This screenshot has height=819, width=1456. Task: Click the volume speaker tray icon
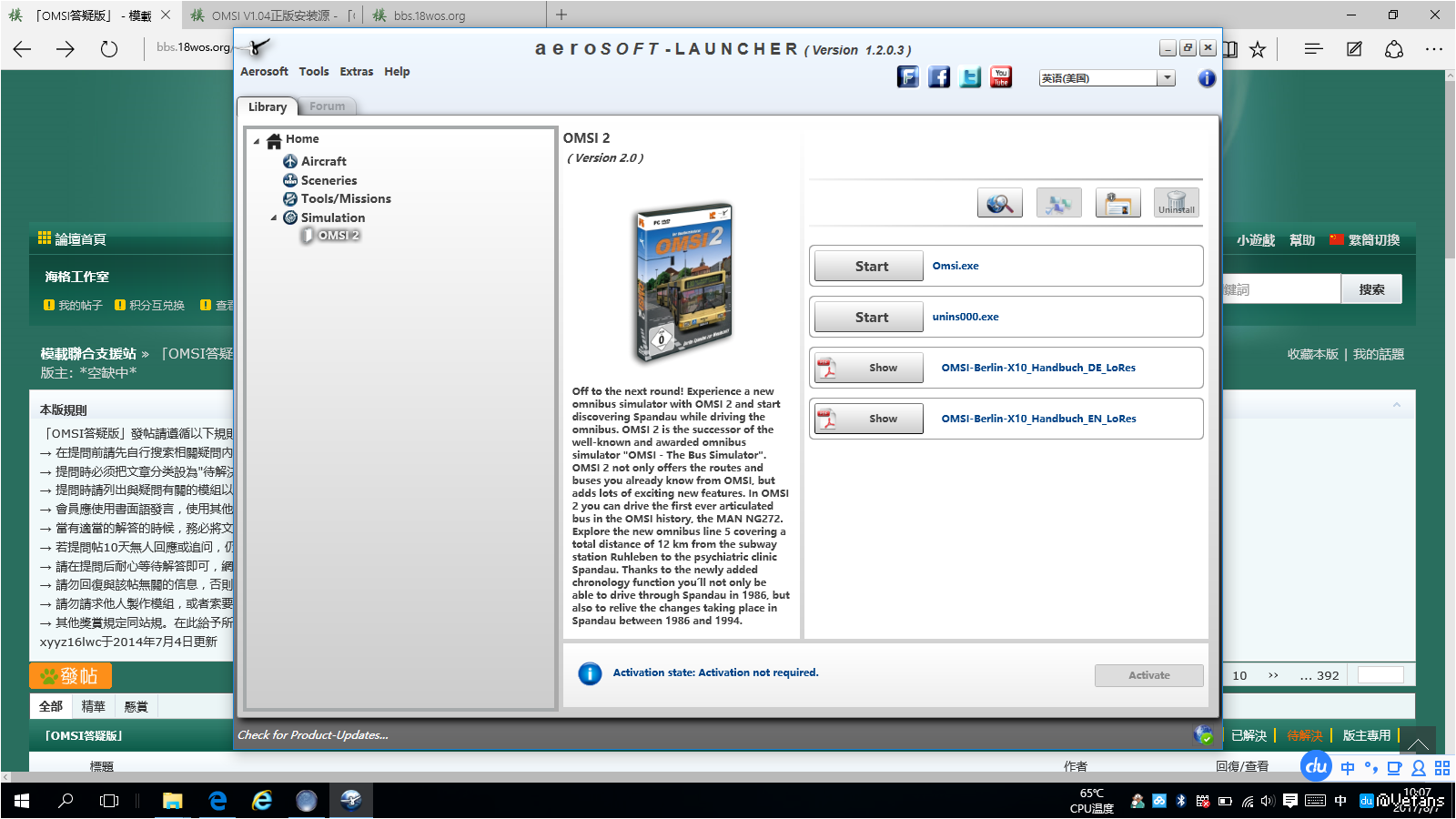click(x=1269, y=801)
